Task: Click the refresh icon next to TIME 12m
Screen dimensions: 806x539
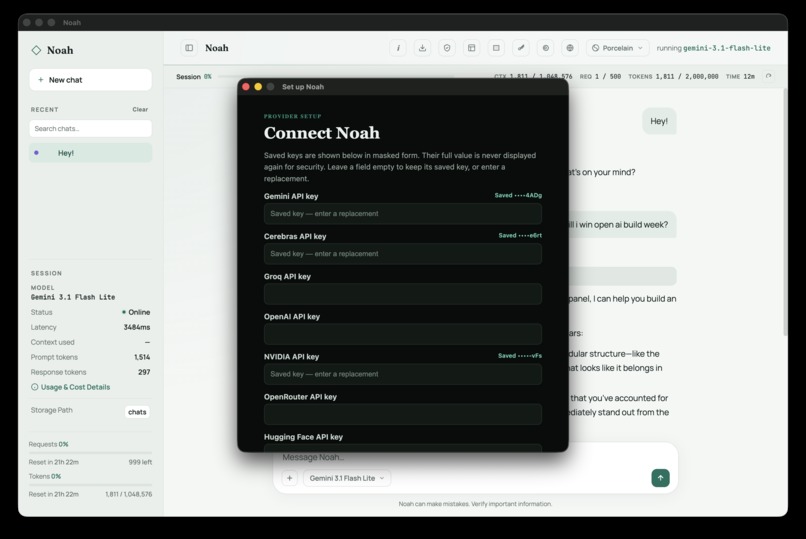Action: (x=768, y=76)
